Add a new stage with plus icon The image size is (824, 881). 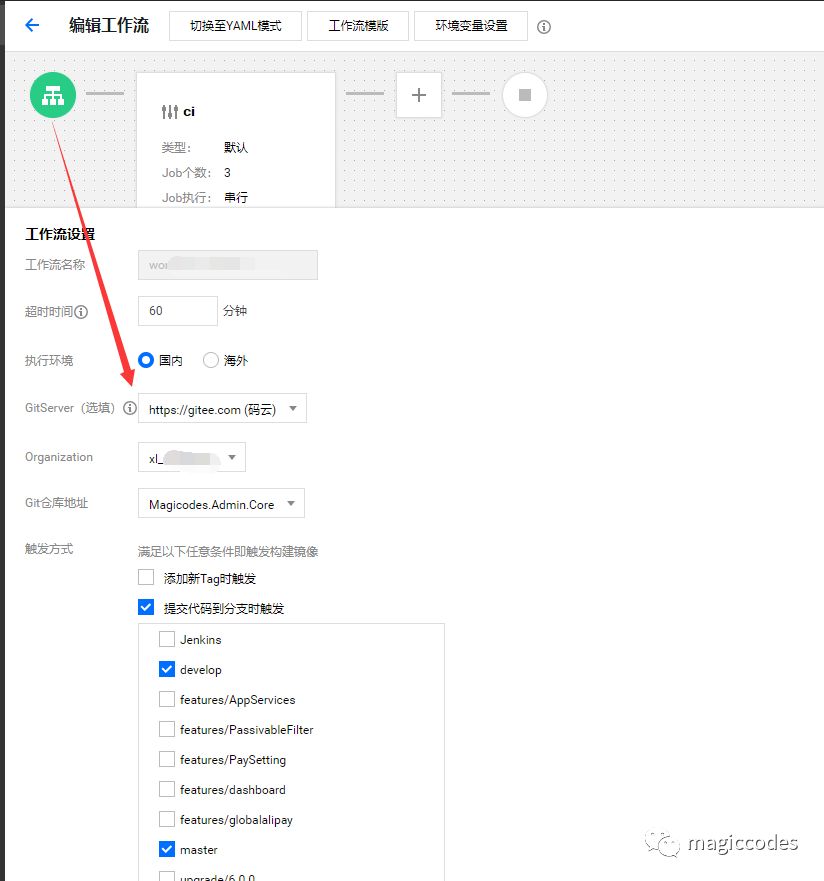coord(418,95)
